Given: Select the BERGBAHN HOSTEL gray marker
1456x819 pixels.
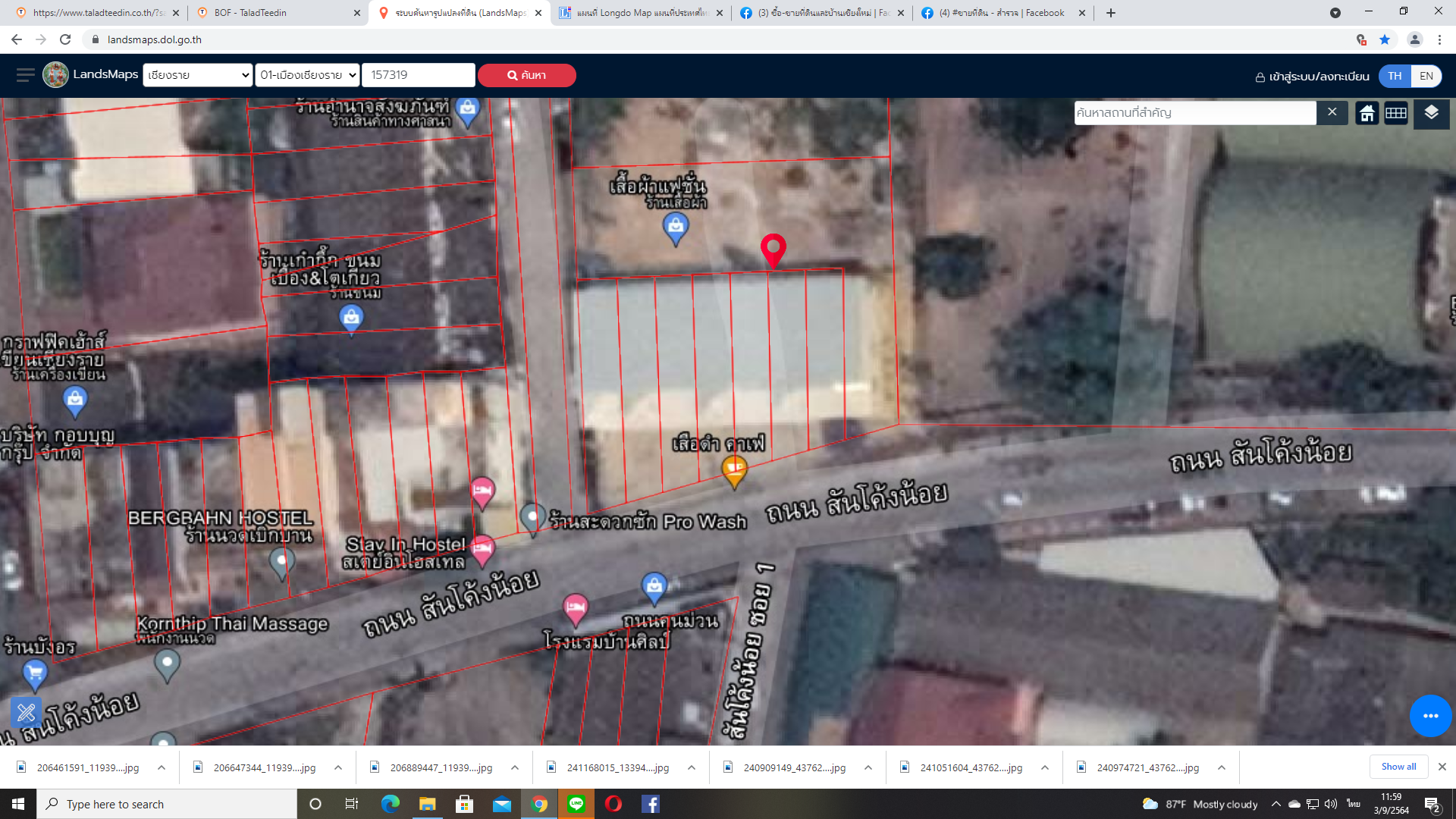Looking at the screenshot, I should point(282,565).
